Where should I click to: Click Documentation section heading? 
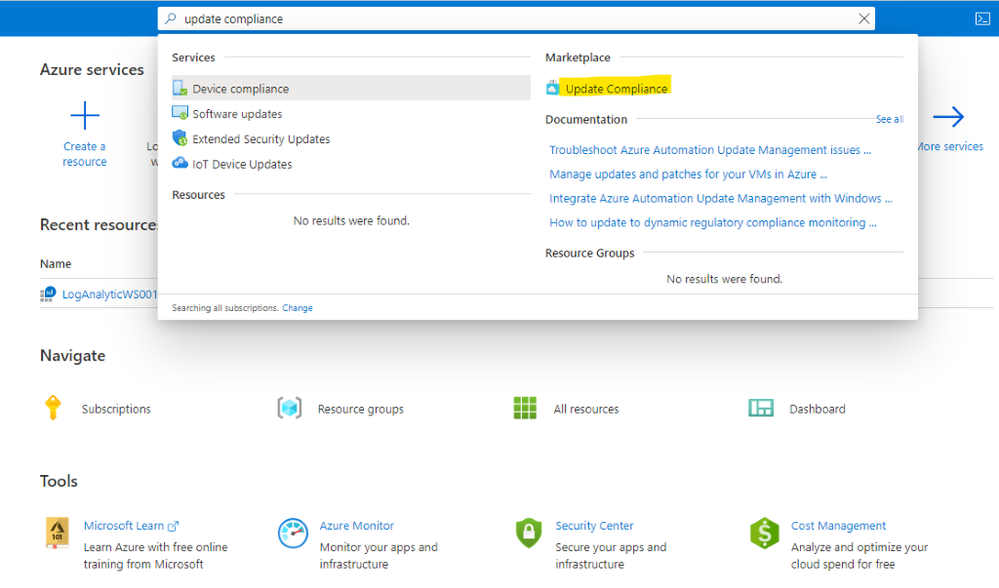point(586,119)
